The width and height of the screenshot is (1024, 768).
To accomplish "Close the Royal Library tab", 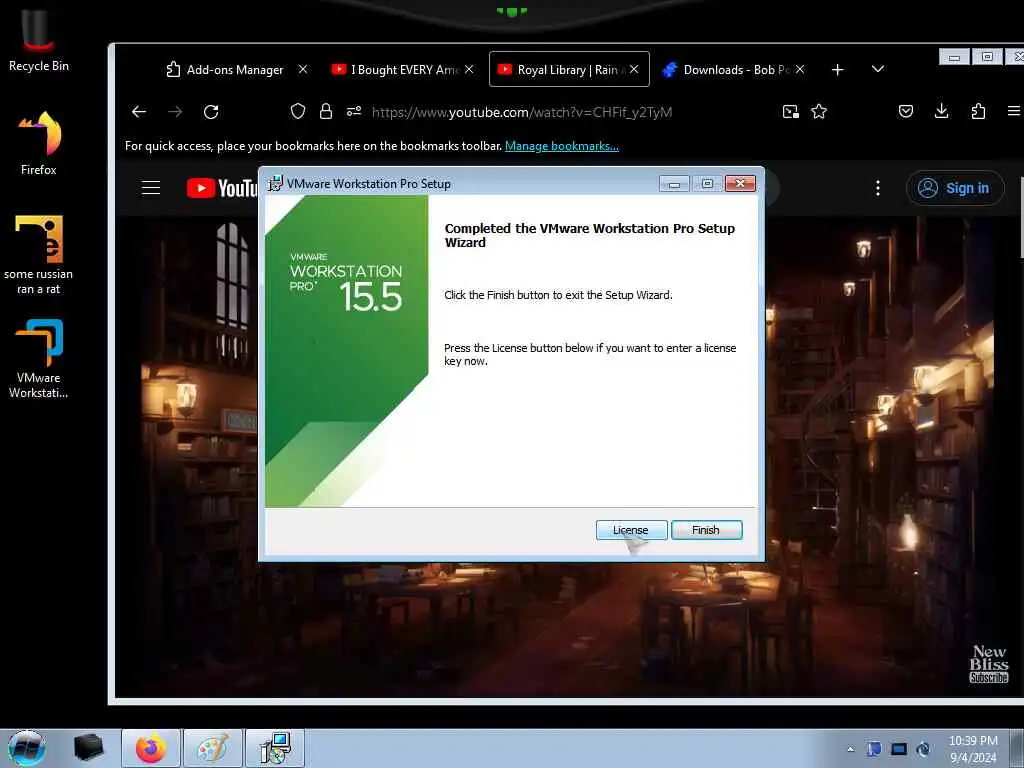I will 634,69.
